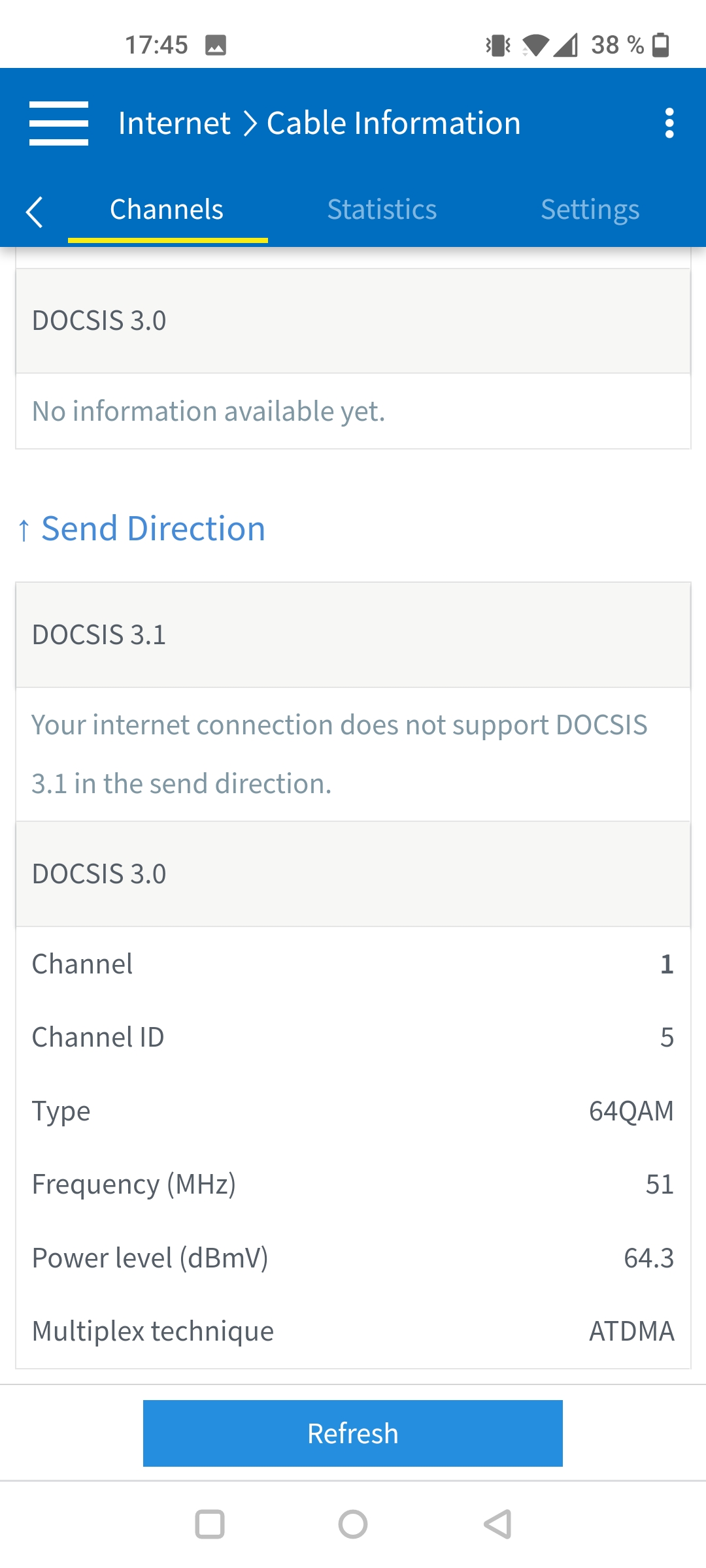Screen dimensions: 706x1568
Task: Tap the Multiplex technique ATDMA row
Action: [x=353, y=1331]
